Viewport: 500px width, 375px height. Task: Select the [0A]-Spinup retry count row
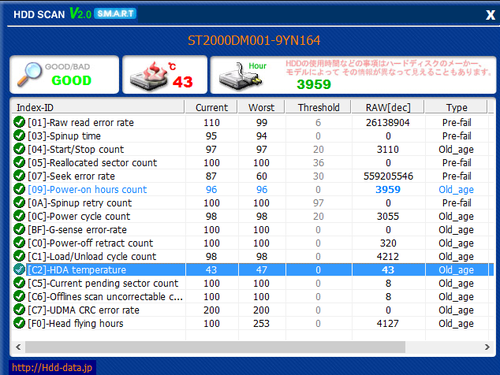pos(252,203)
